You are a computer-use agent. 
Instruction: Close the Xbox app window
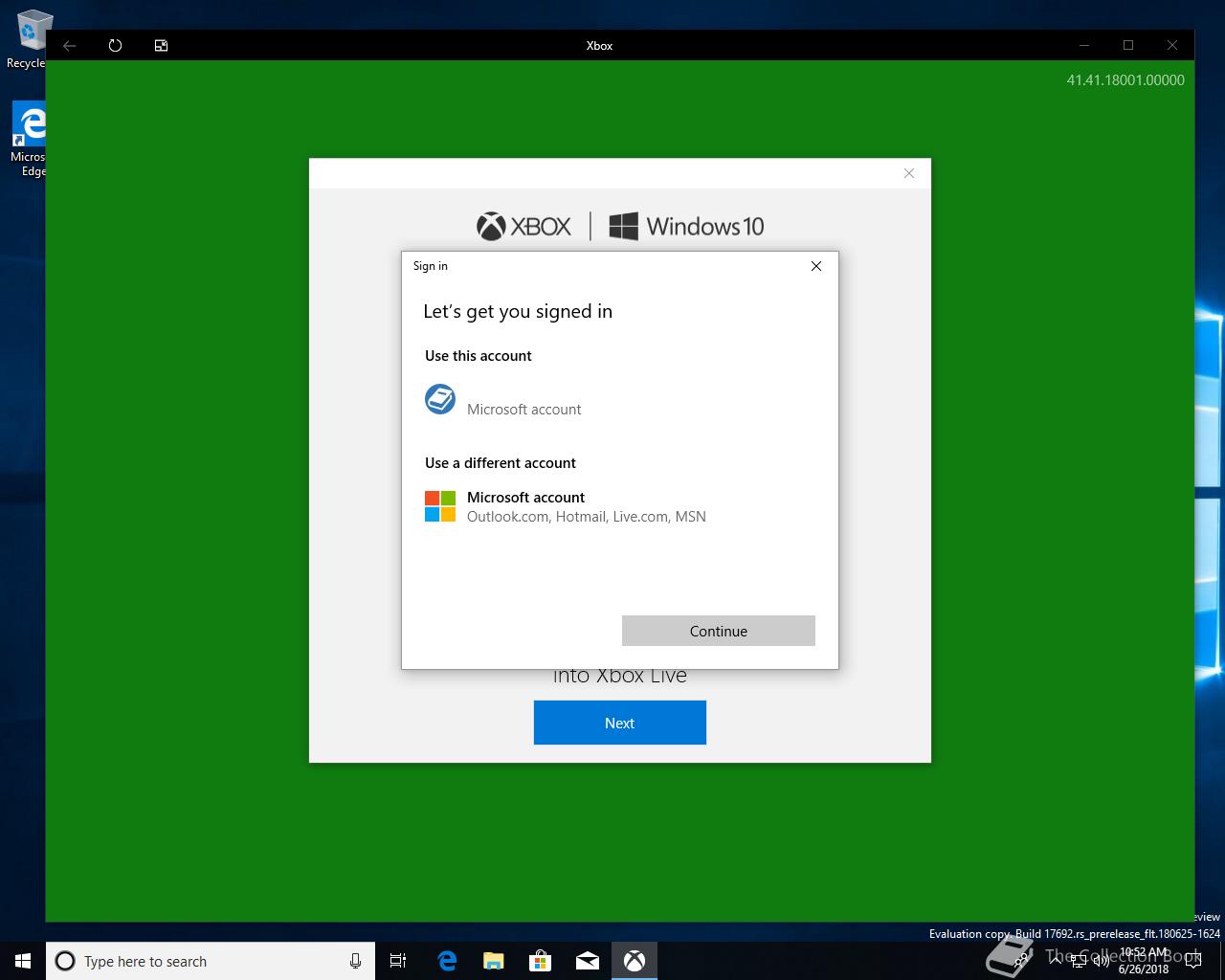(x=1172, y=45)
